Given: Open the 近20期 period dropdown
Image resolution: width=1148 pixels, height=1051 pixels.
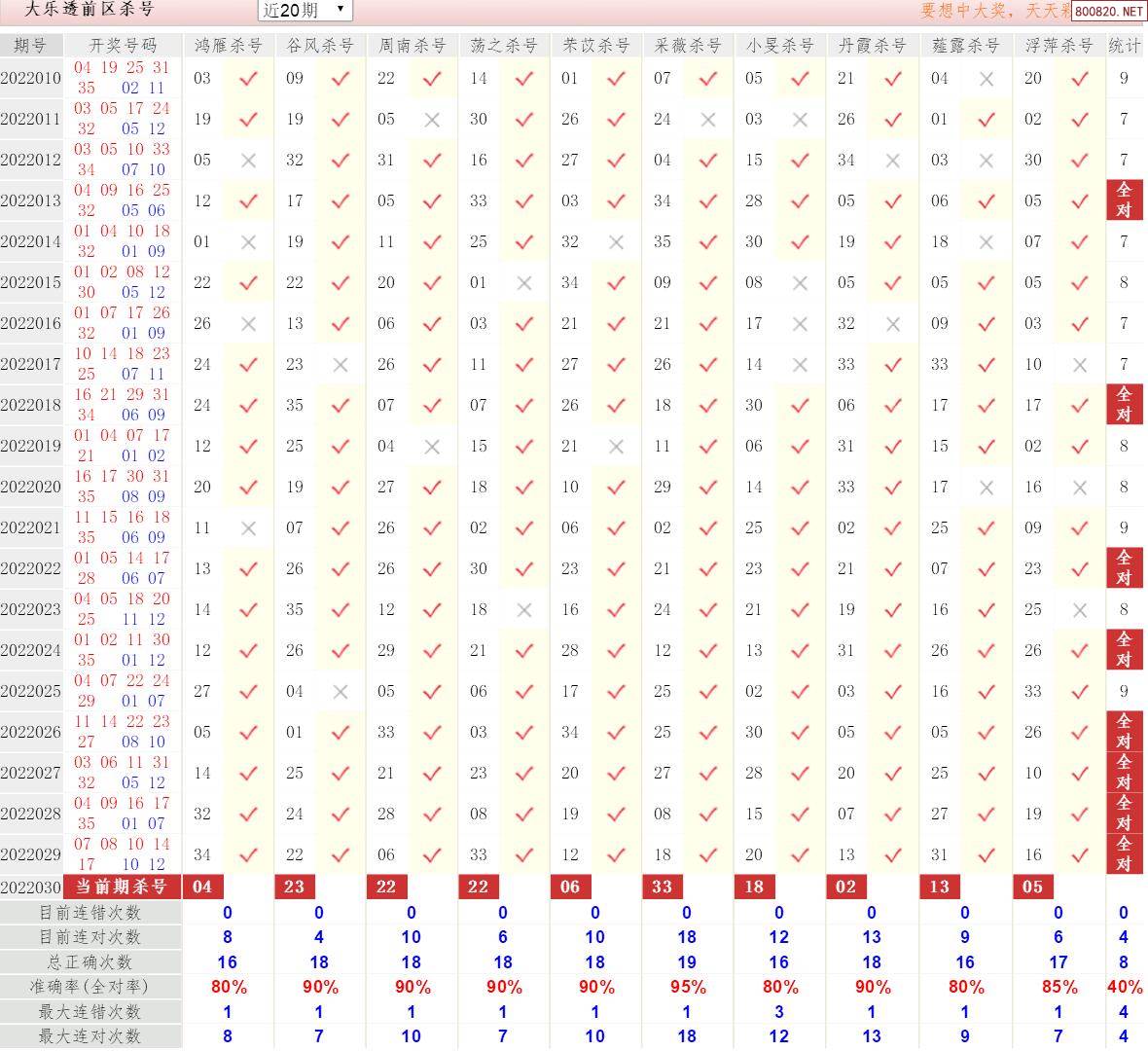Looking at the screenshot, I should coord(305,10).
